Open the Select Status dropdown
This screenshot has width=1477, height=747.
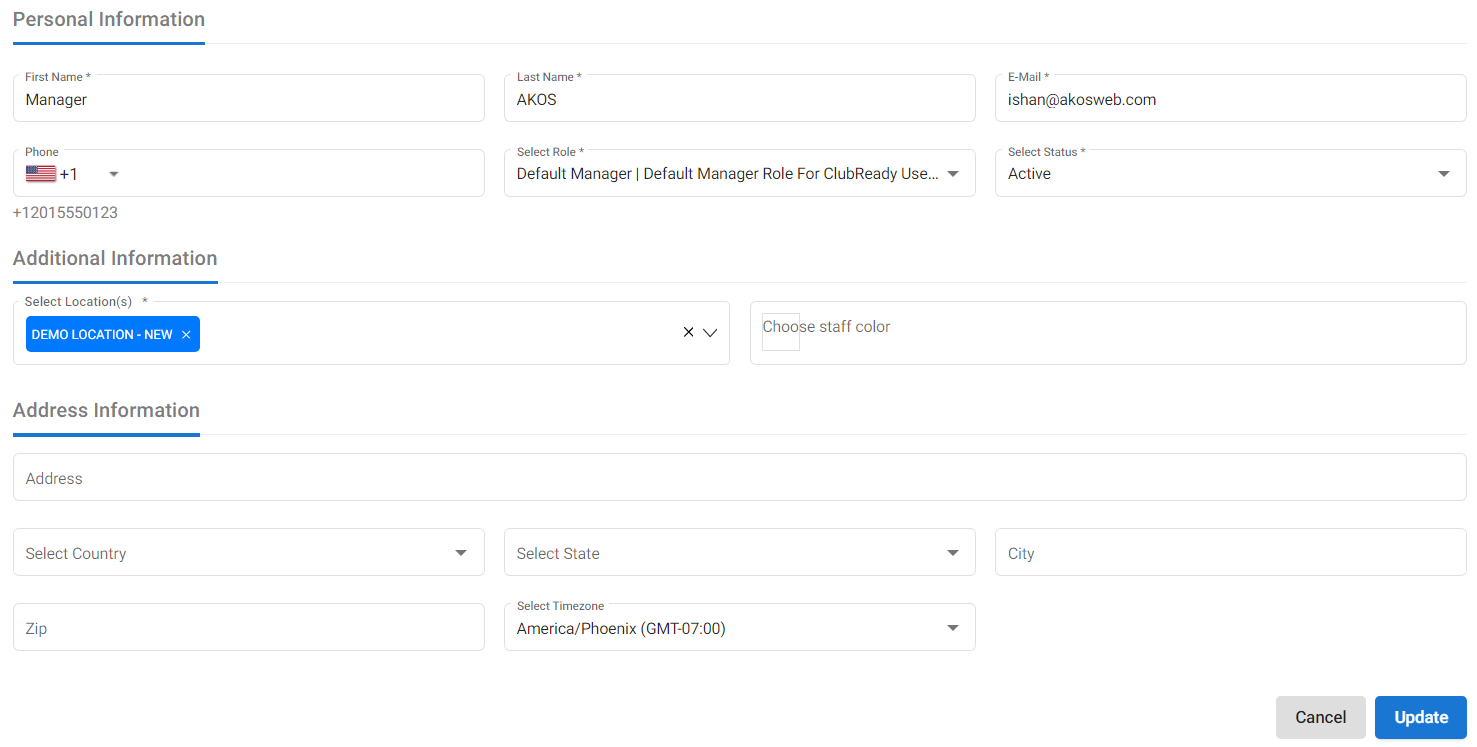(x=1229, y=174)
